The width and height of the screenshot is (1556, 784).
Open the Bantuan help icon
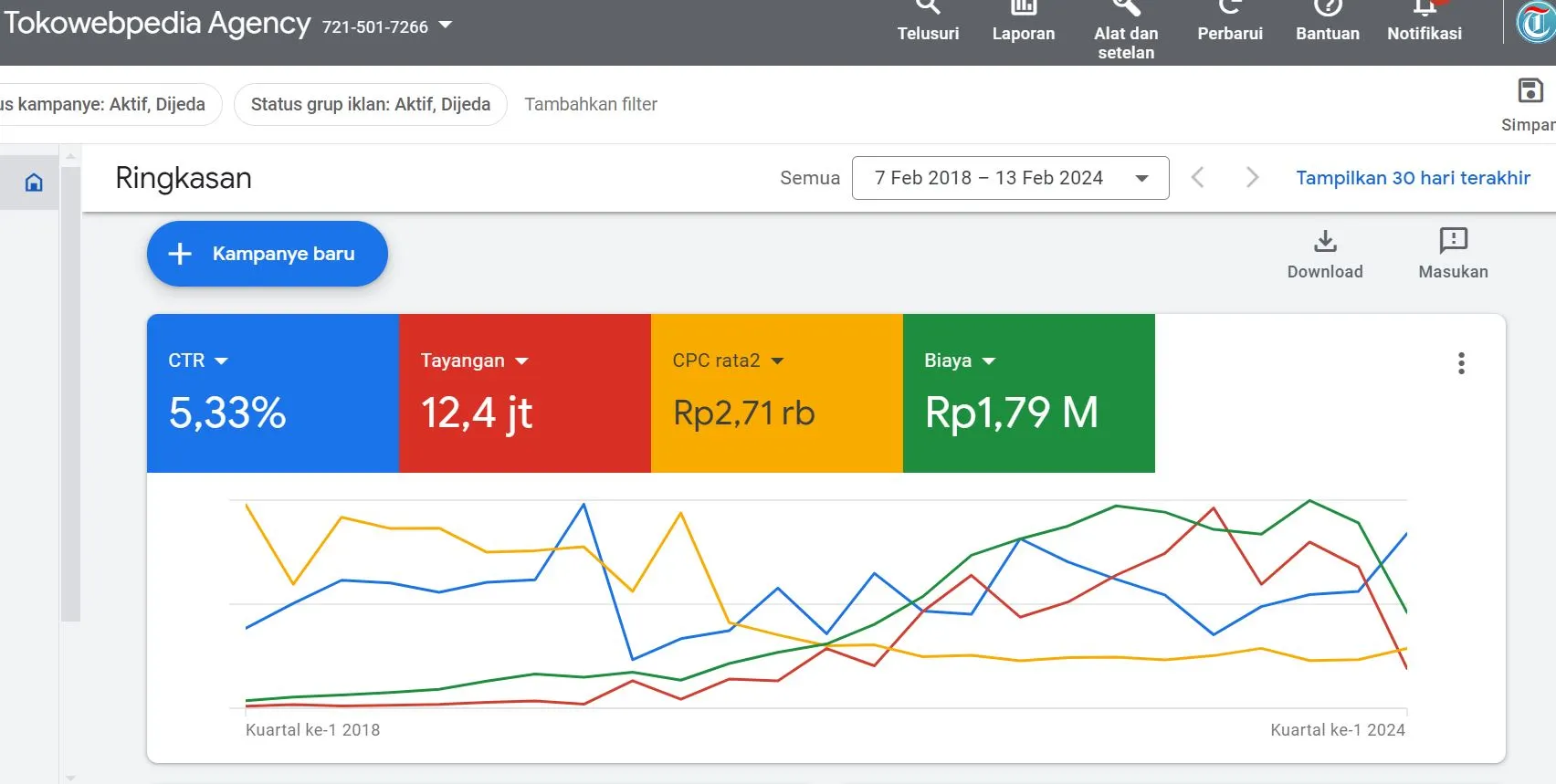click(x=1327, y=9)
